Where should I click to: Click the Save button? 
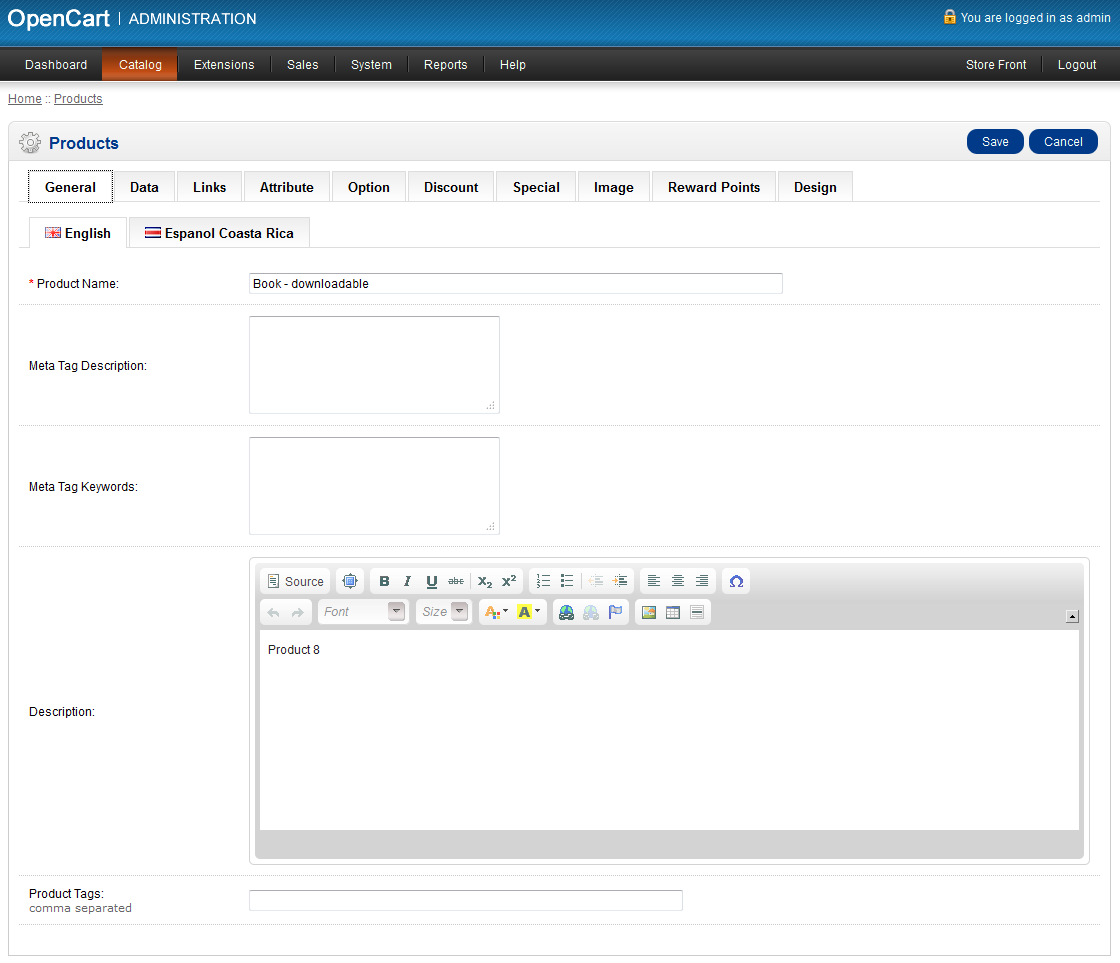tap(995, 142)
